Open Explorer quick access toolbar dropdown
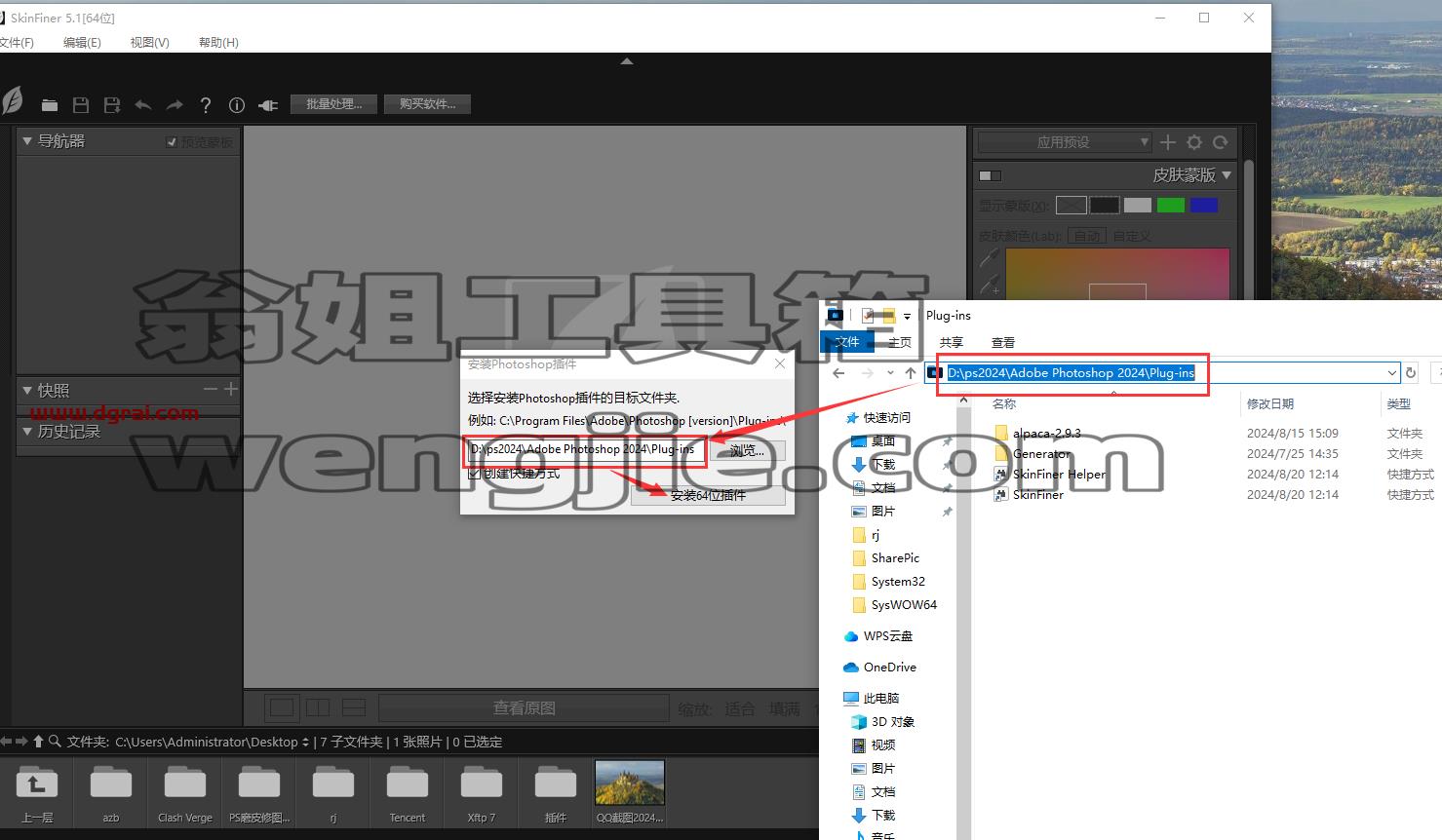Image resolution: width=1442 pixels, height=840 pixels. click(x=907, y=316)
